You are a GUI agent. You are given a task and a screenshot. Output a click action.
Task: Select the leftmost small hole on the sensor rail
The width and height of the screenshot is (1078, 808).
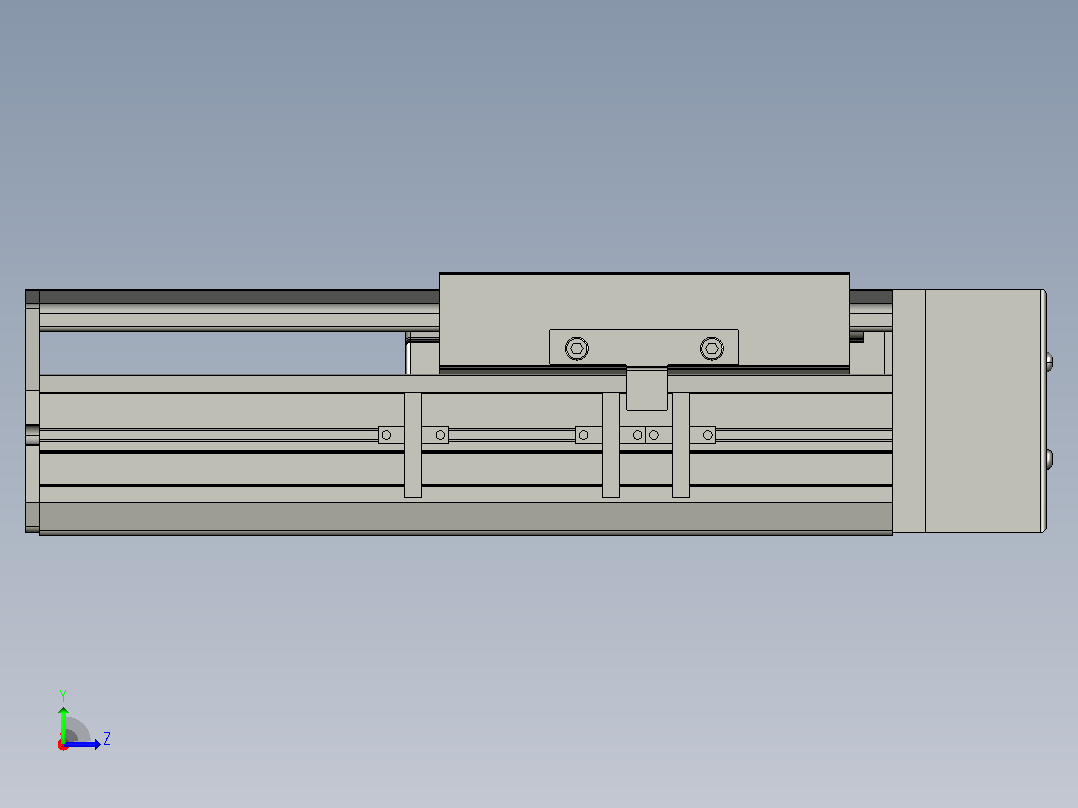[386, 435]
